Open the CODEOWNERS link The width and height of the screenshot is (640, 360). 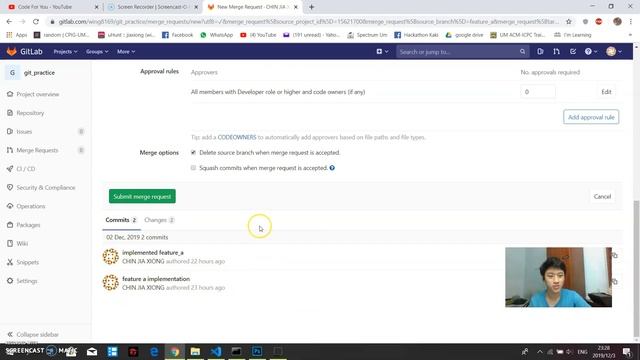(237, 137)
